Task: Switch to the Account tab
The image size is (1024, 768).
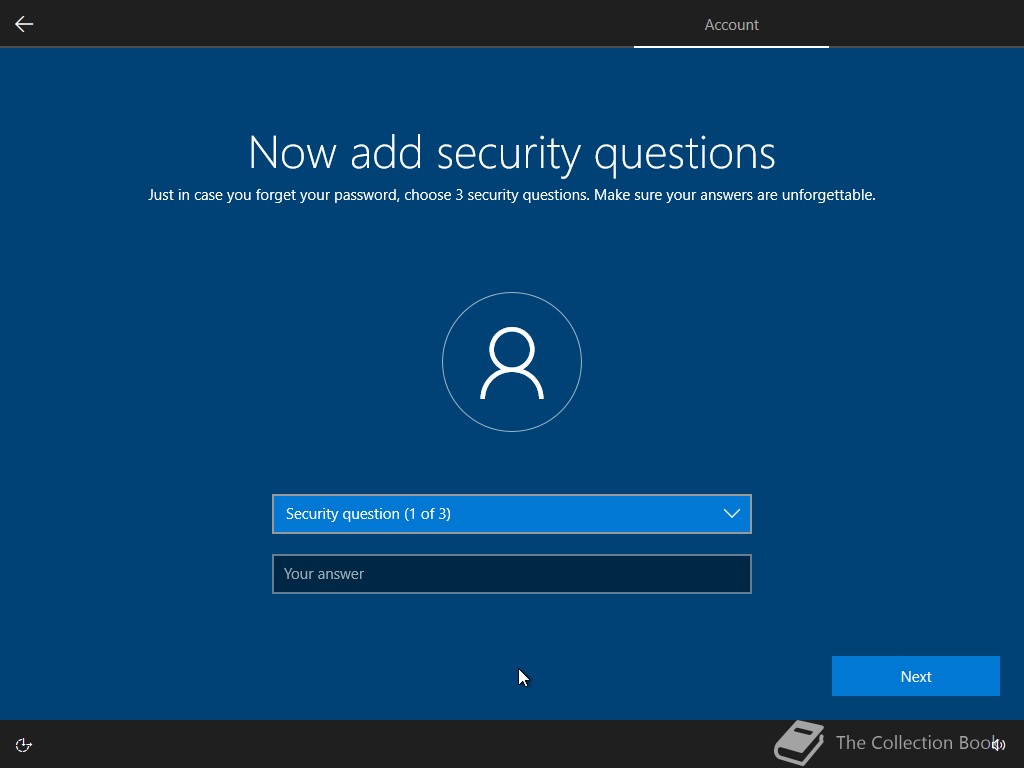Action: [x=731, y=25]
